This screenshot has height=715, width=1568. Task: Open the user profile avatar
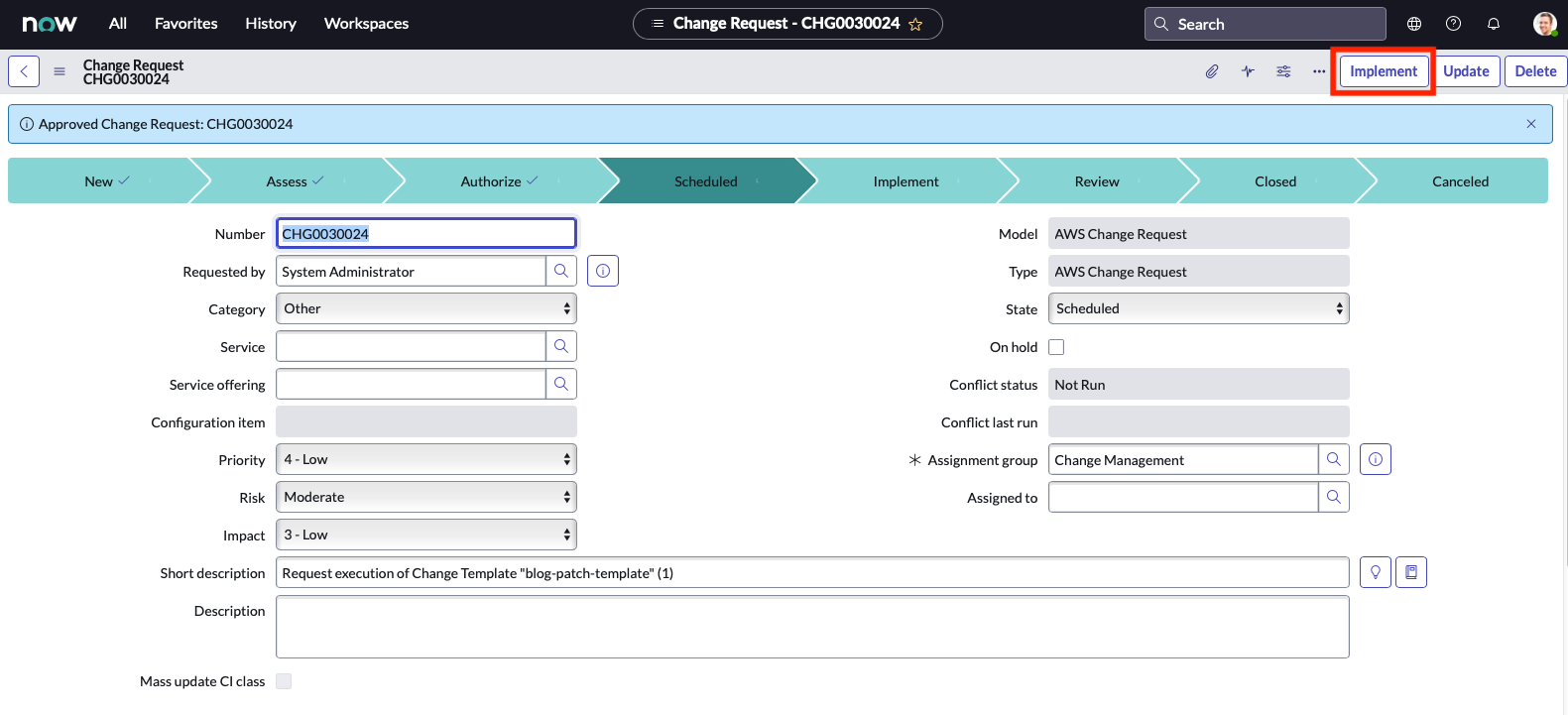click(x=1544, y=24)
